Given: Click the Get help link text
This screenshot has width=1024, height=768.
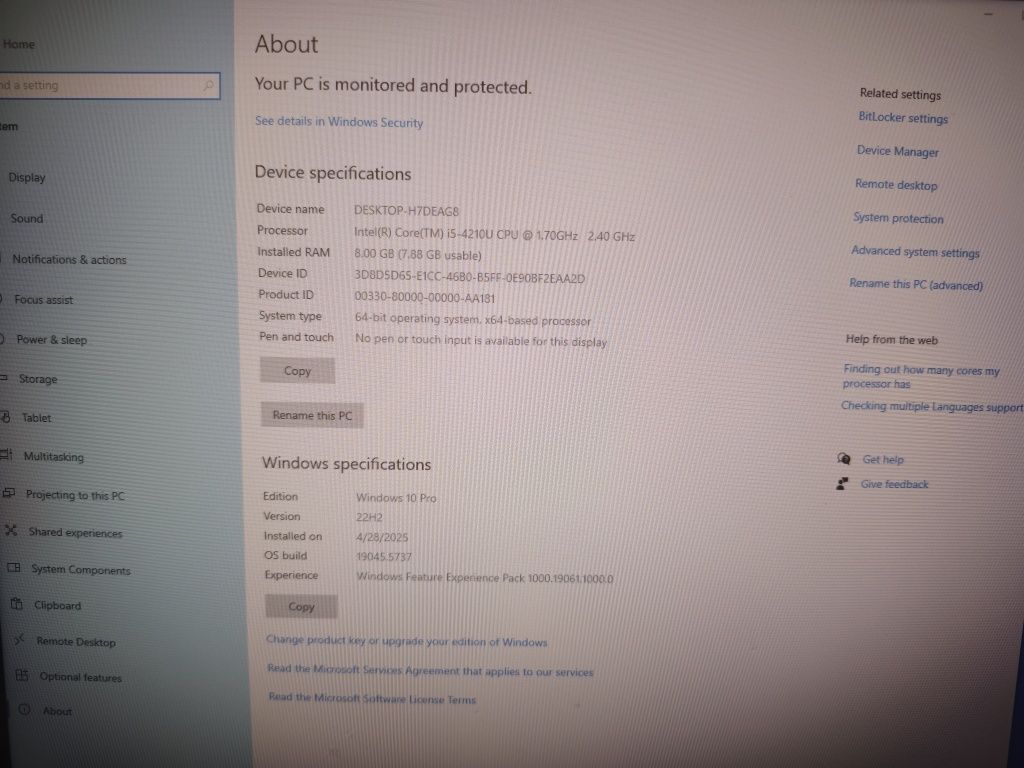Looking at the screenshot, I should click(x=883, y=459).
